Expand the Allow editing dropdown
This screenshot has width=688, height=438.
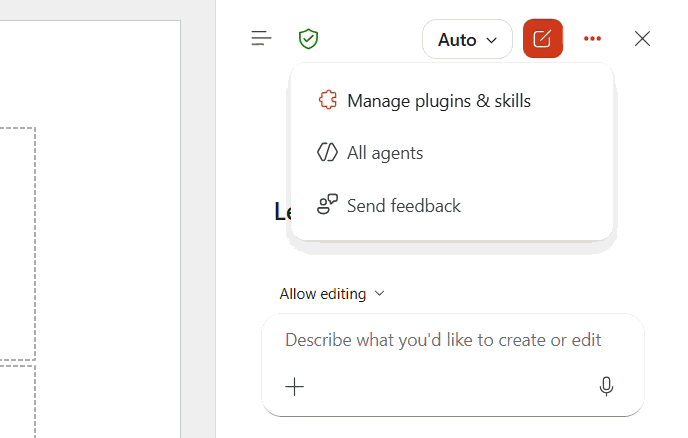(x=332, y=294)
